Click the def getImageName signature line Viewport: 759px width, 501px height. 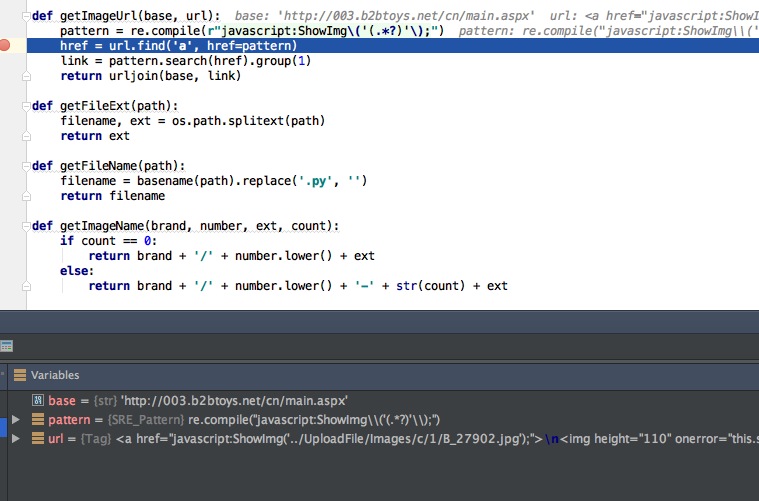coord(185,226)
